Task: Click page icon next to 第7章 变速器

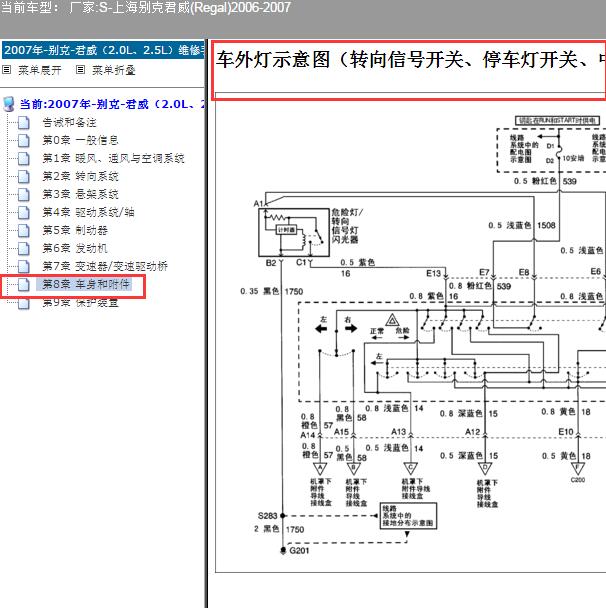Action: click(x=24, y=266)
